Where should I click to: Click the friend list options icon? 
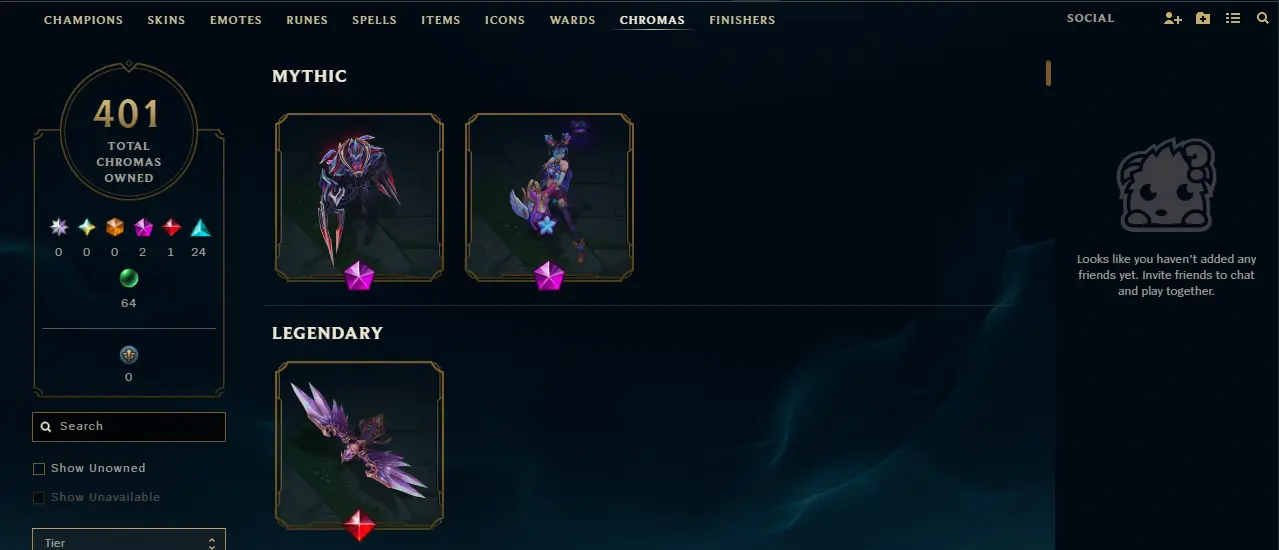(1233, 19)
